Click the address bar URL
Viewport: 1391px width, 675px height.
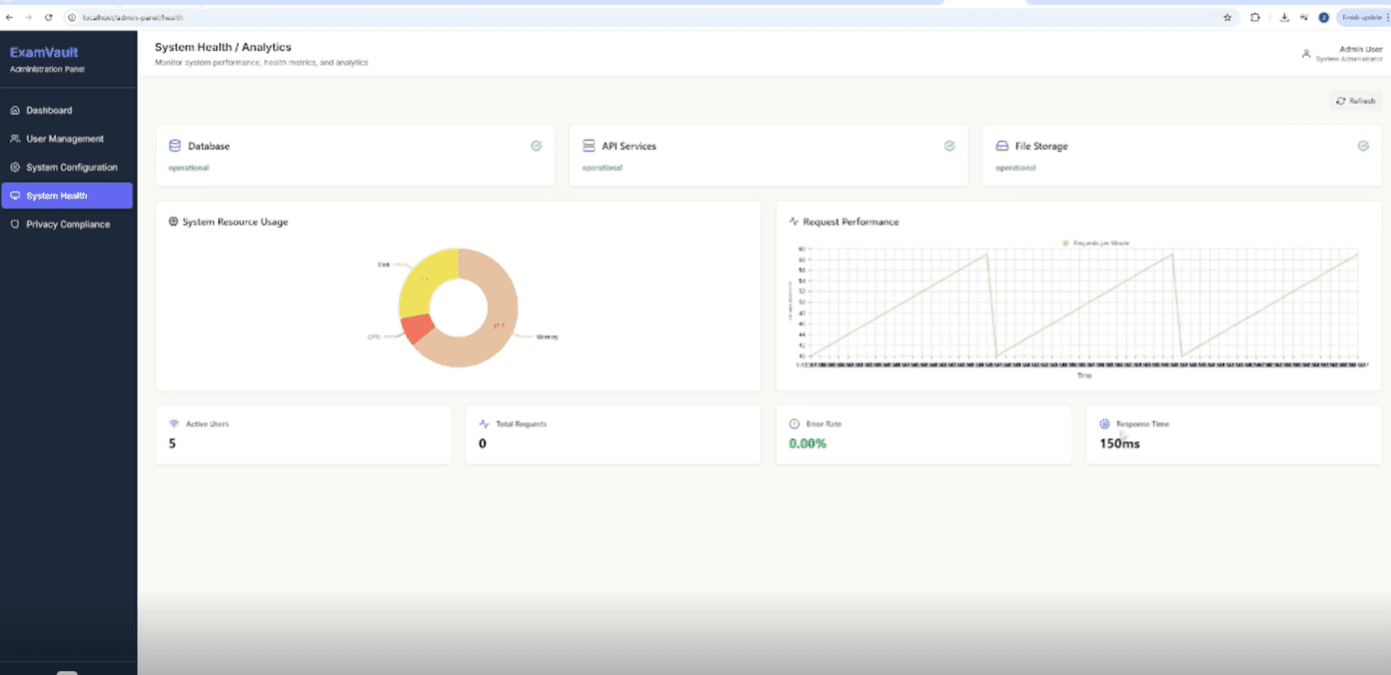[x=133, y=18]
